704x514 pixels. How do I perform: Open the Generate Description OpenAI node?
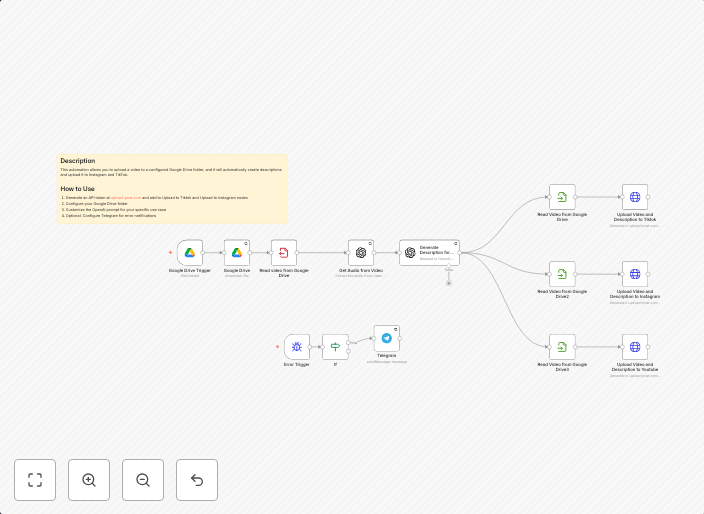[428, 253]
